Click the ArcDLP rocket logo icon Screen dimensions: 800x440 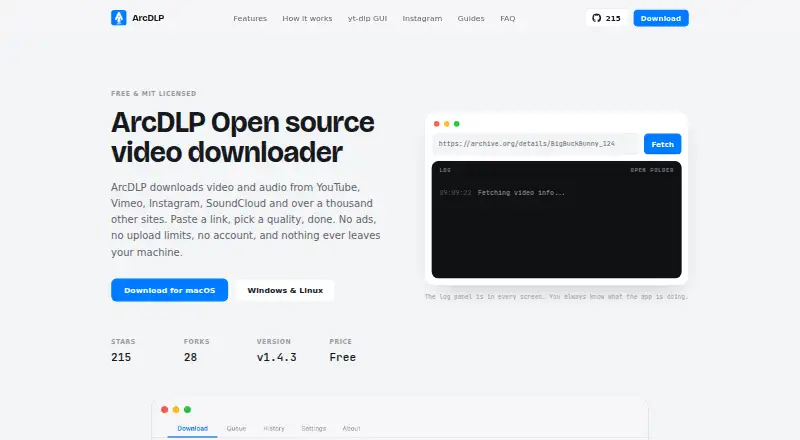point(119,18)
